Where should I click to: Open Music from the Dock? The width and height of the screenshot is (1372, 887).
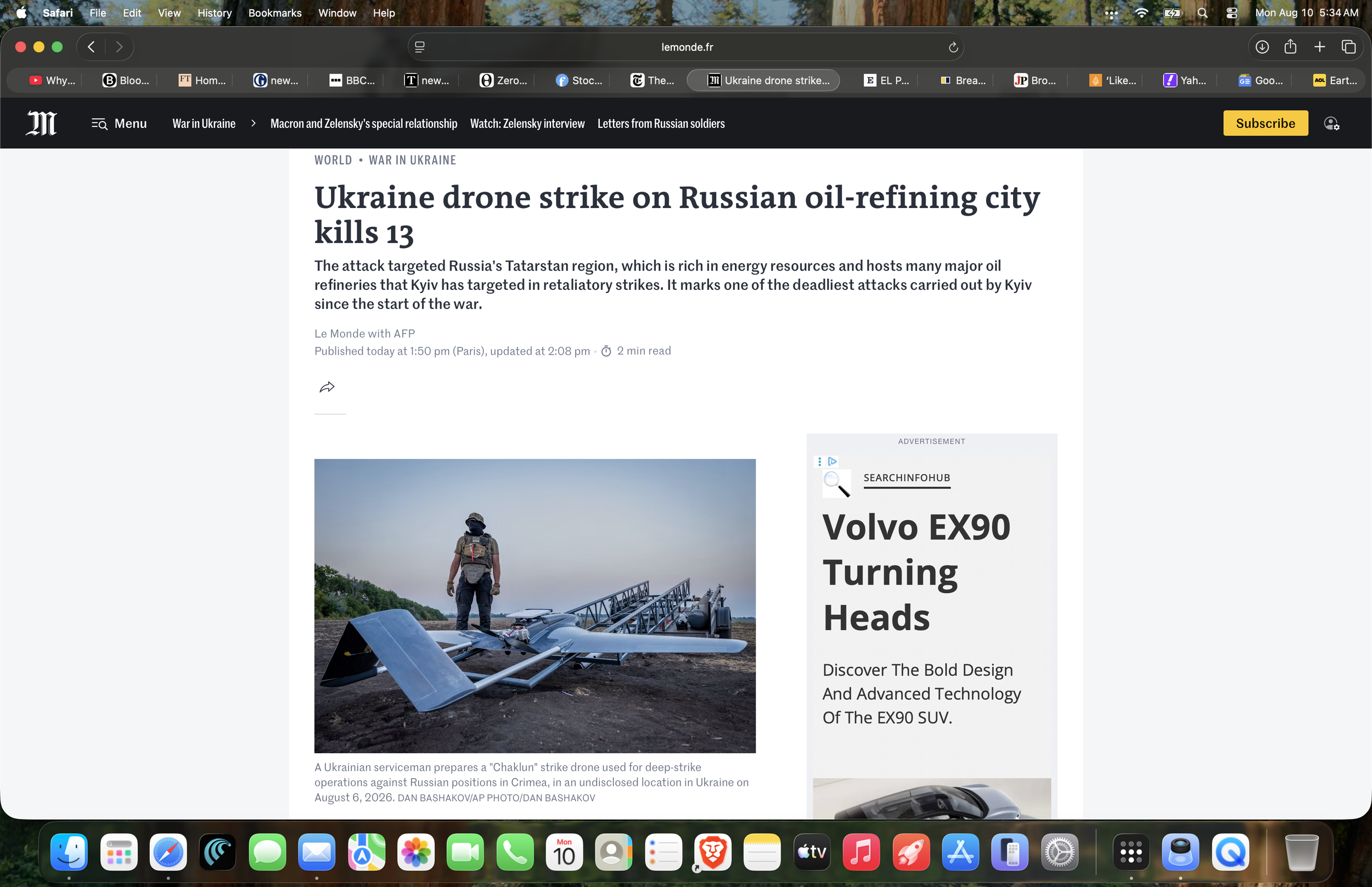[x=861, y=852]
